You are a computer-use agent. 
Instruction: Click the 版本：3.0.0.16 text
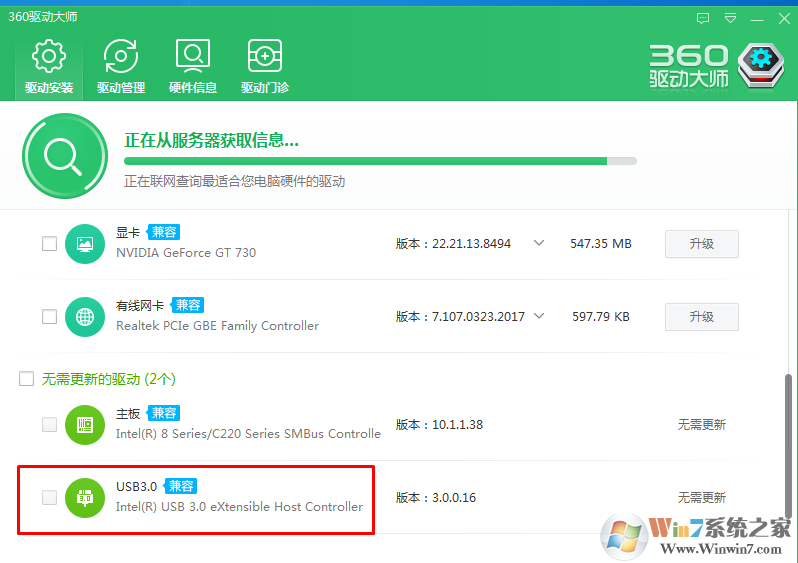click(x=436, y=497)
